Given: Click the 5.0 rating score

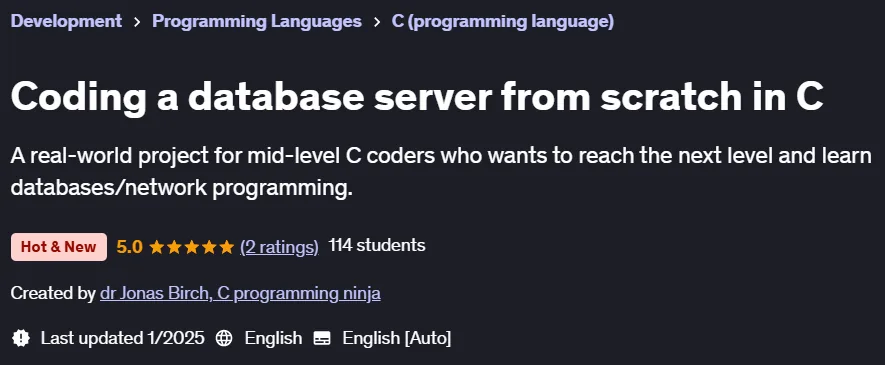Looking at the screenshot, I should 129,247.
